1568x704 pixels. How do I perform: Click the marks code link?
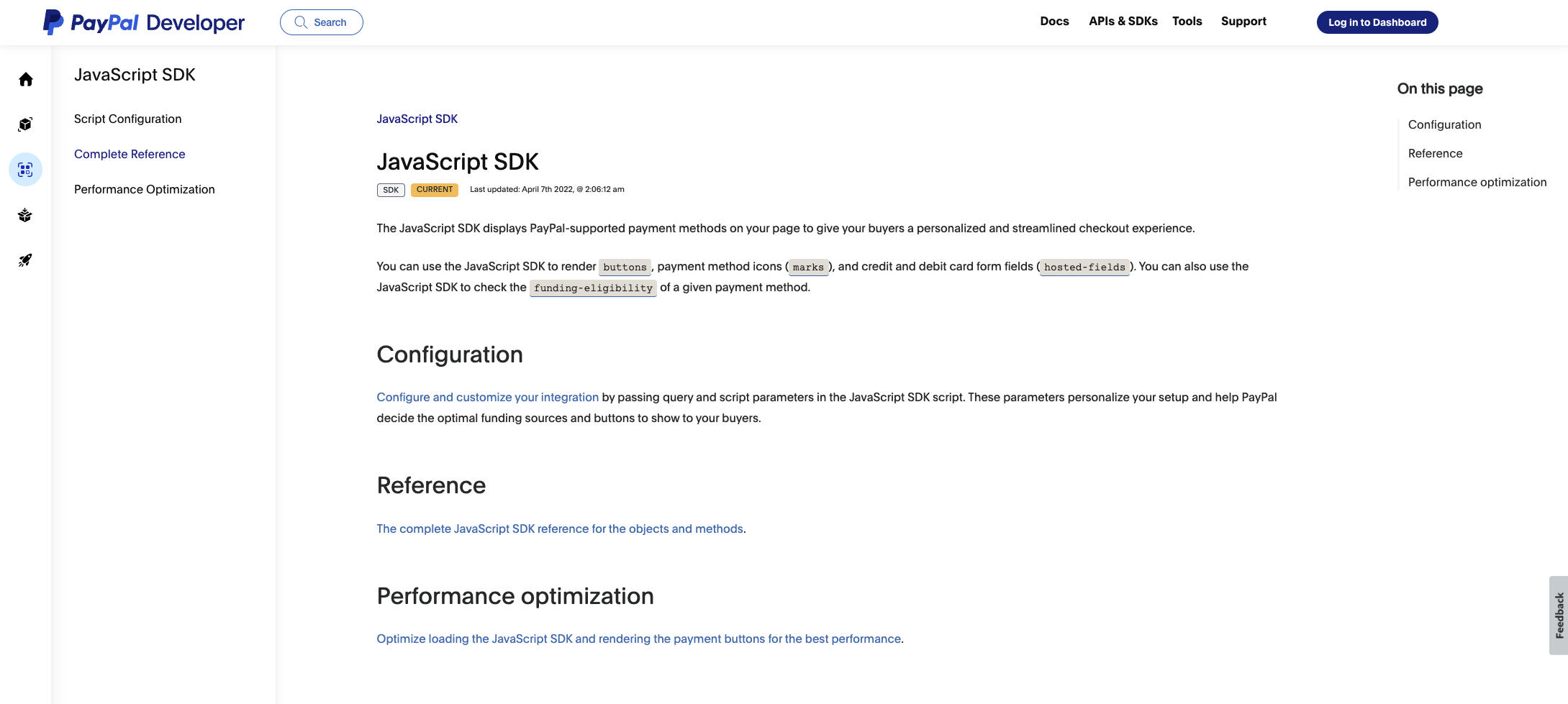click(x=808, y=267)
